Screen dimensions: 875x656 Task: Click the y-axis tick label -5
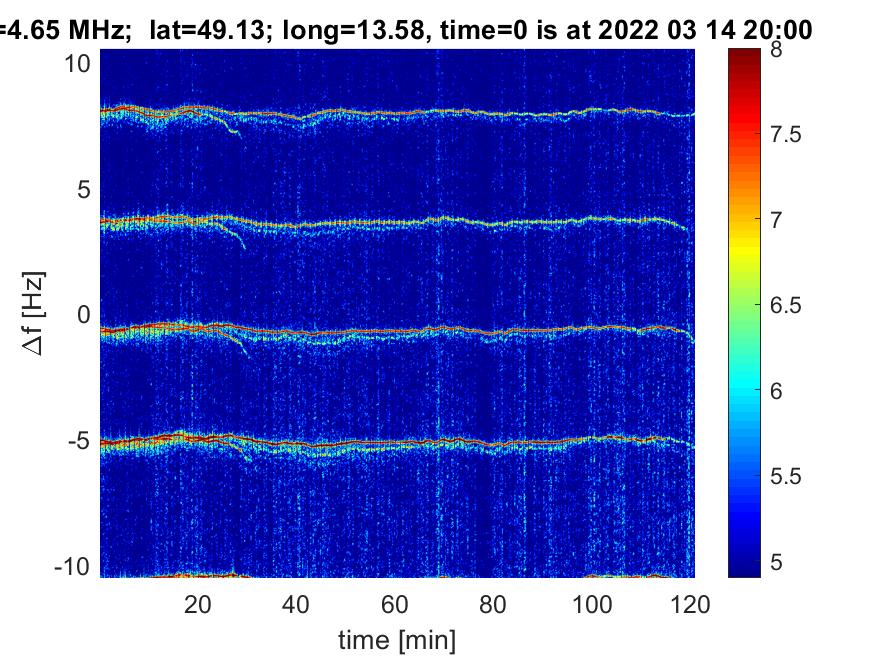[79, 441]
